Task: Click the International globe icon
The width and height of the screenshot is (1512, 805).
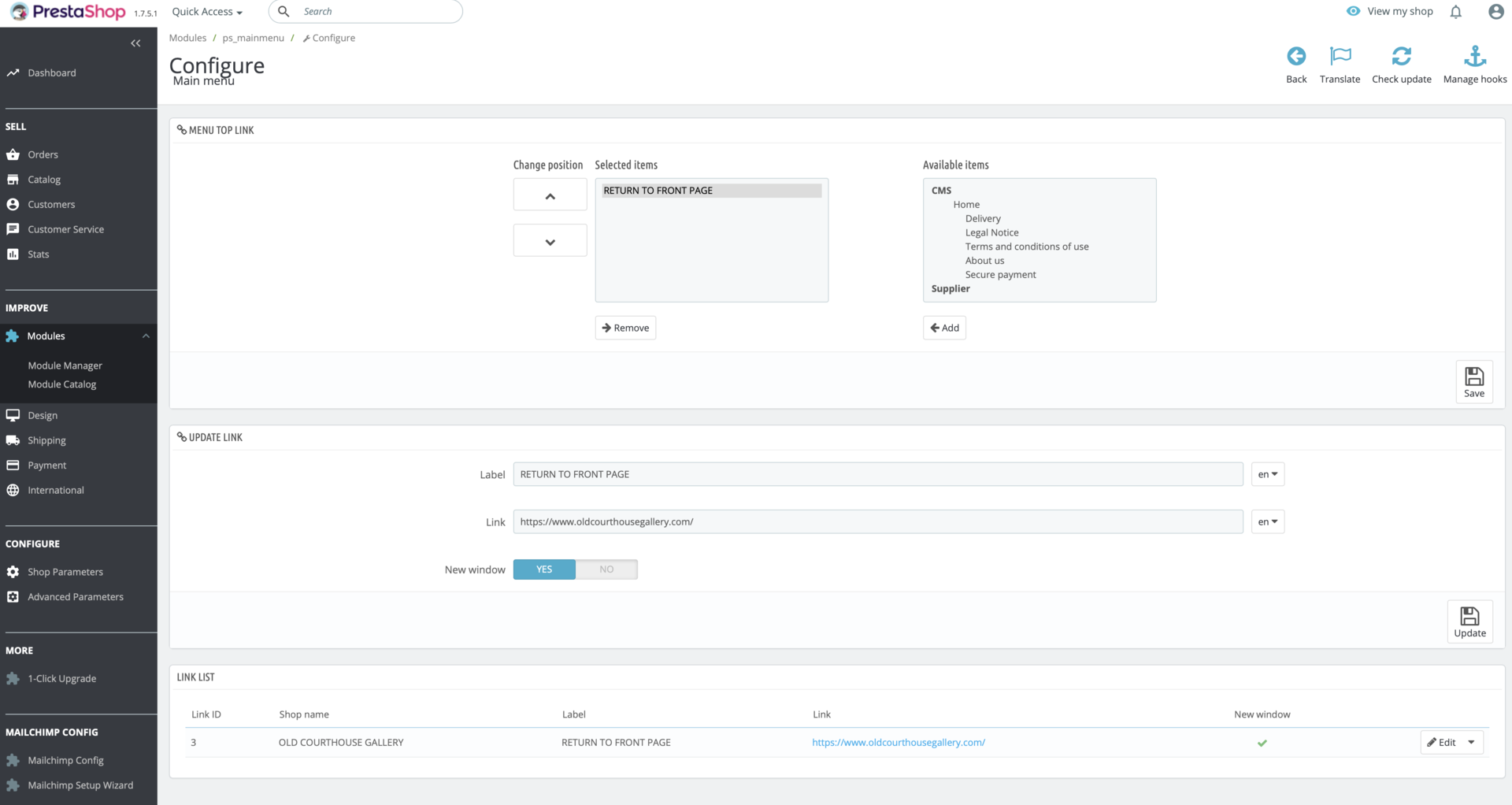Action: tap(13, 490)
